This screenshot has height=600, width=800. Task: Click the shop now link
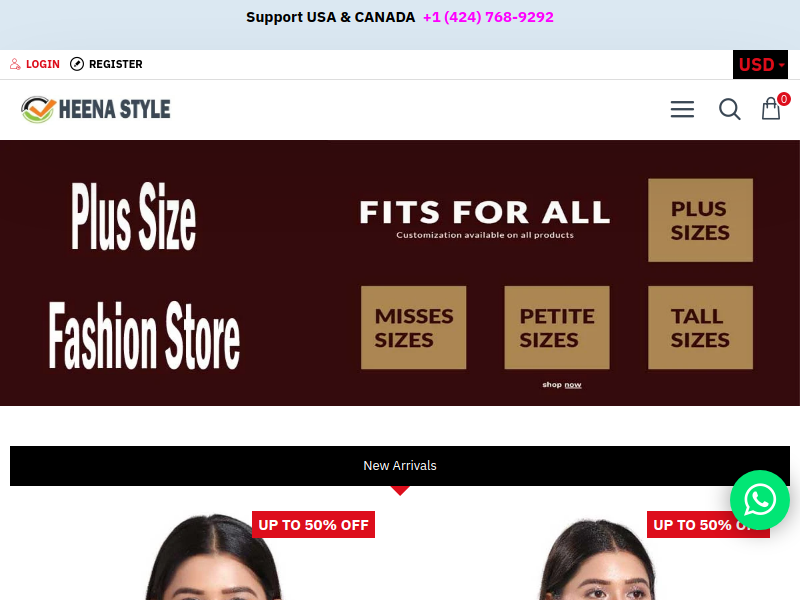click(x=562, y=385)
